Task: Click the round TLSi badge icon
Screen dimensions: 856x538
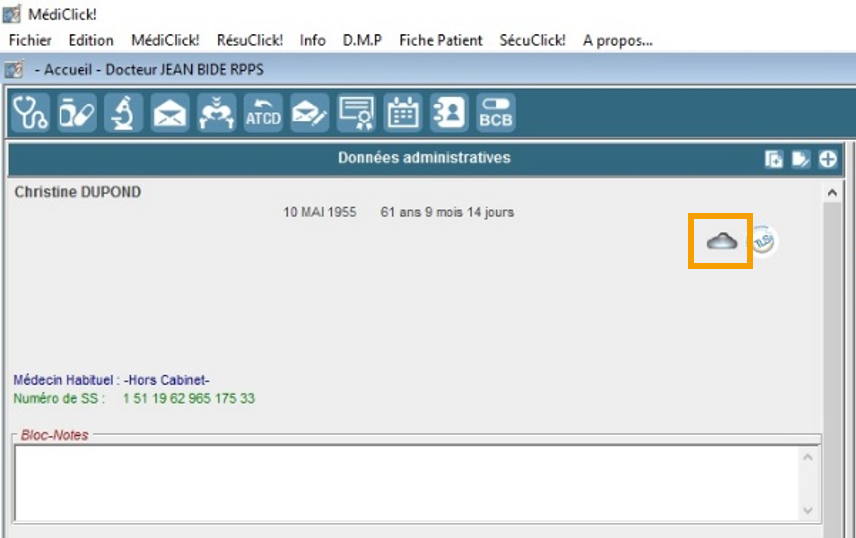Action: 764,240
